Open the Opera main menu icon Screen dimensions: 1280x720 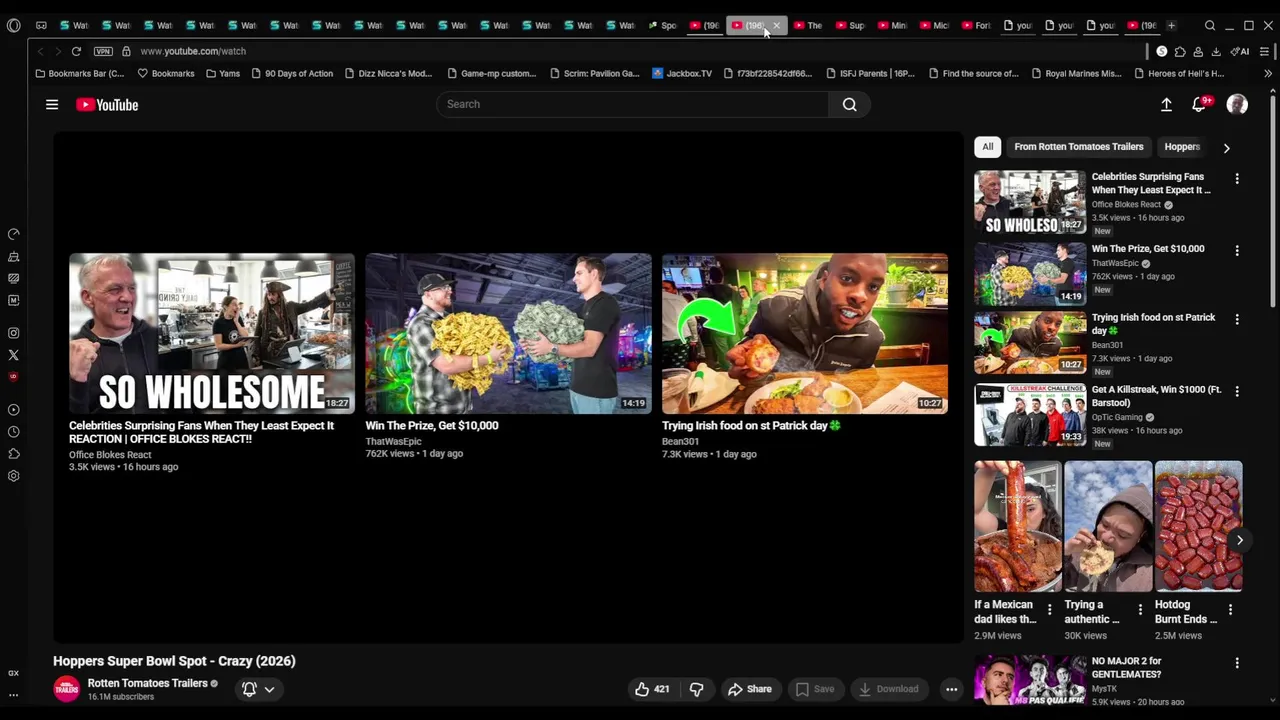[x=13, y=25]
